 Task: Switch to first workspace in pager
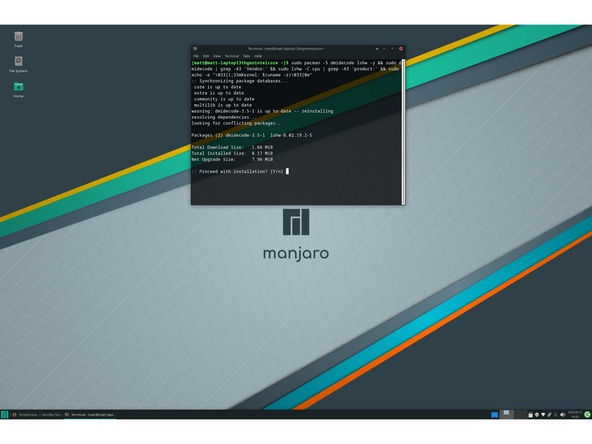pyautogui.click(x=506, y=414)
